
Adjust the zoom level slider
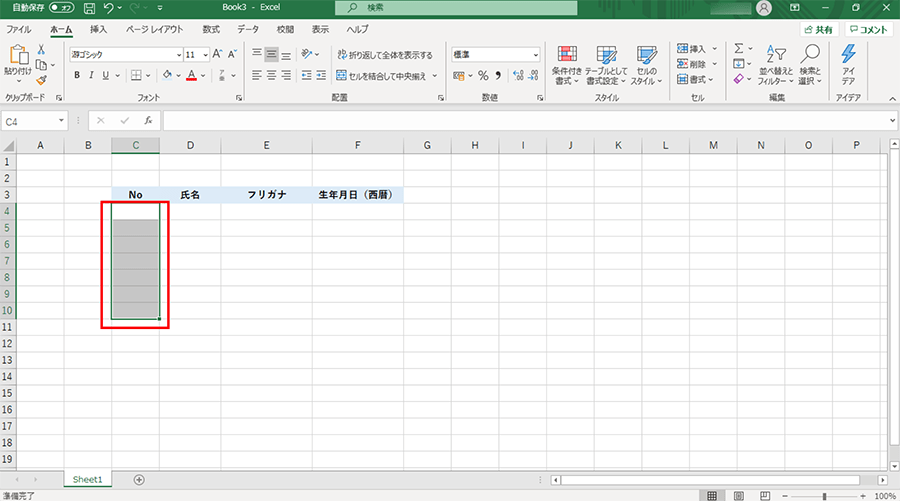824,496
